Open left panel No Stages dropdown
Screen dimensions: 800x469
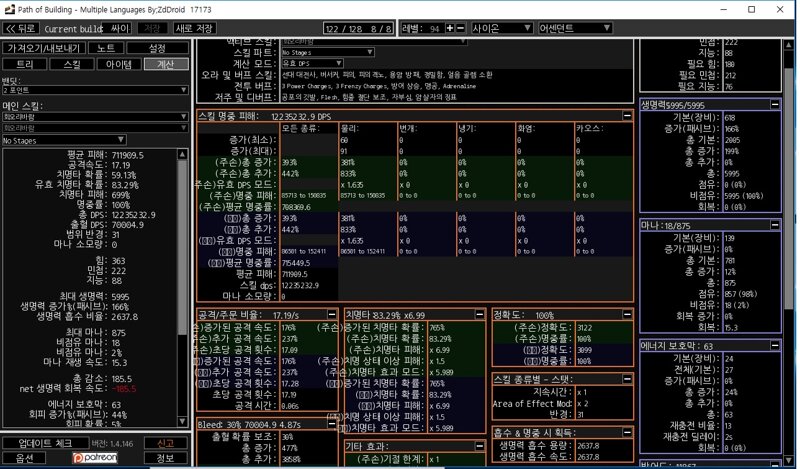pos(64,140)
